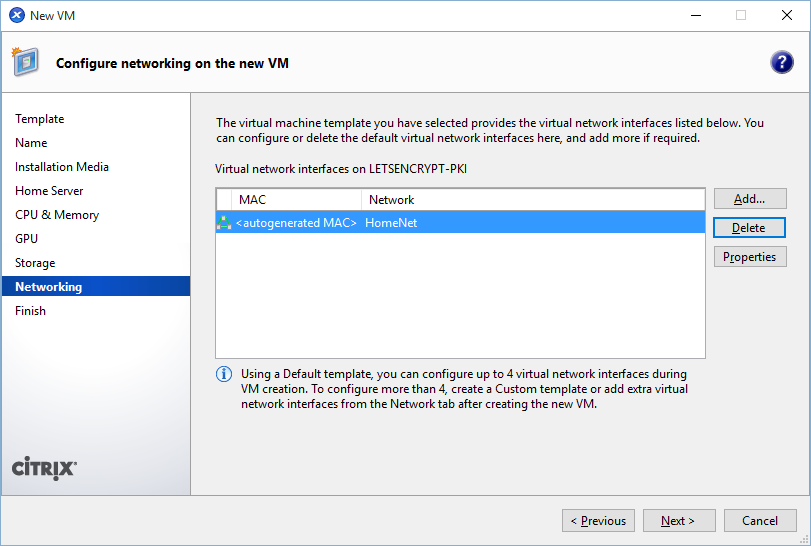
Task: Open Properties of selected interface
Action: pos(749,257)
